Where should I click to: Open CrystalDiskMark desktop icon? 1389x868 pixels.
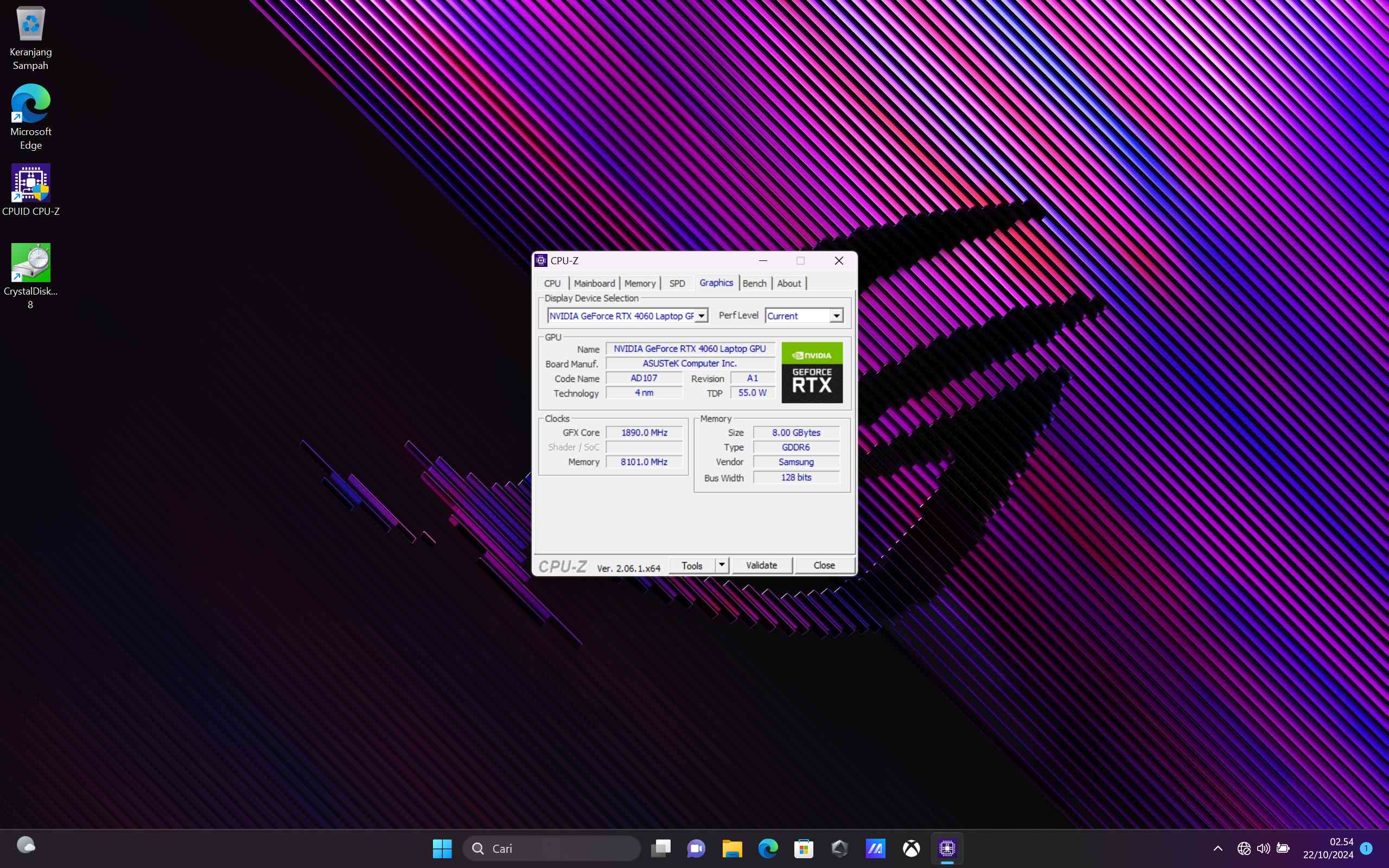(x=30, y=264)
